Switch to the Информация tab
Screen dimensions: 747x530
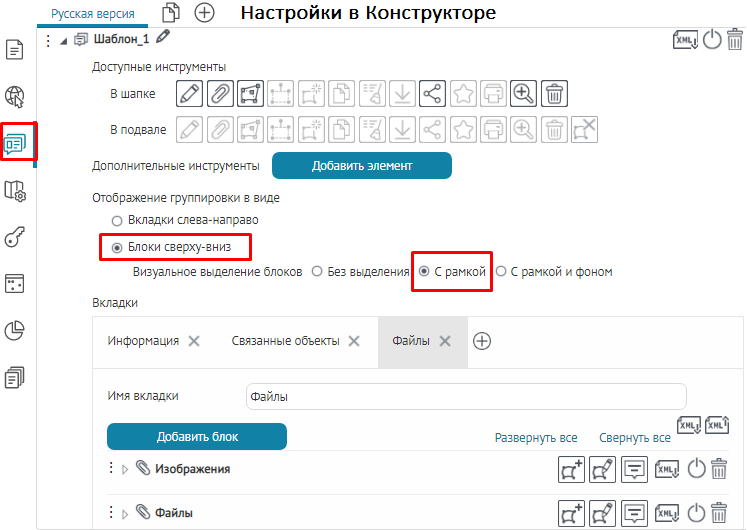[143, 341]
